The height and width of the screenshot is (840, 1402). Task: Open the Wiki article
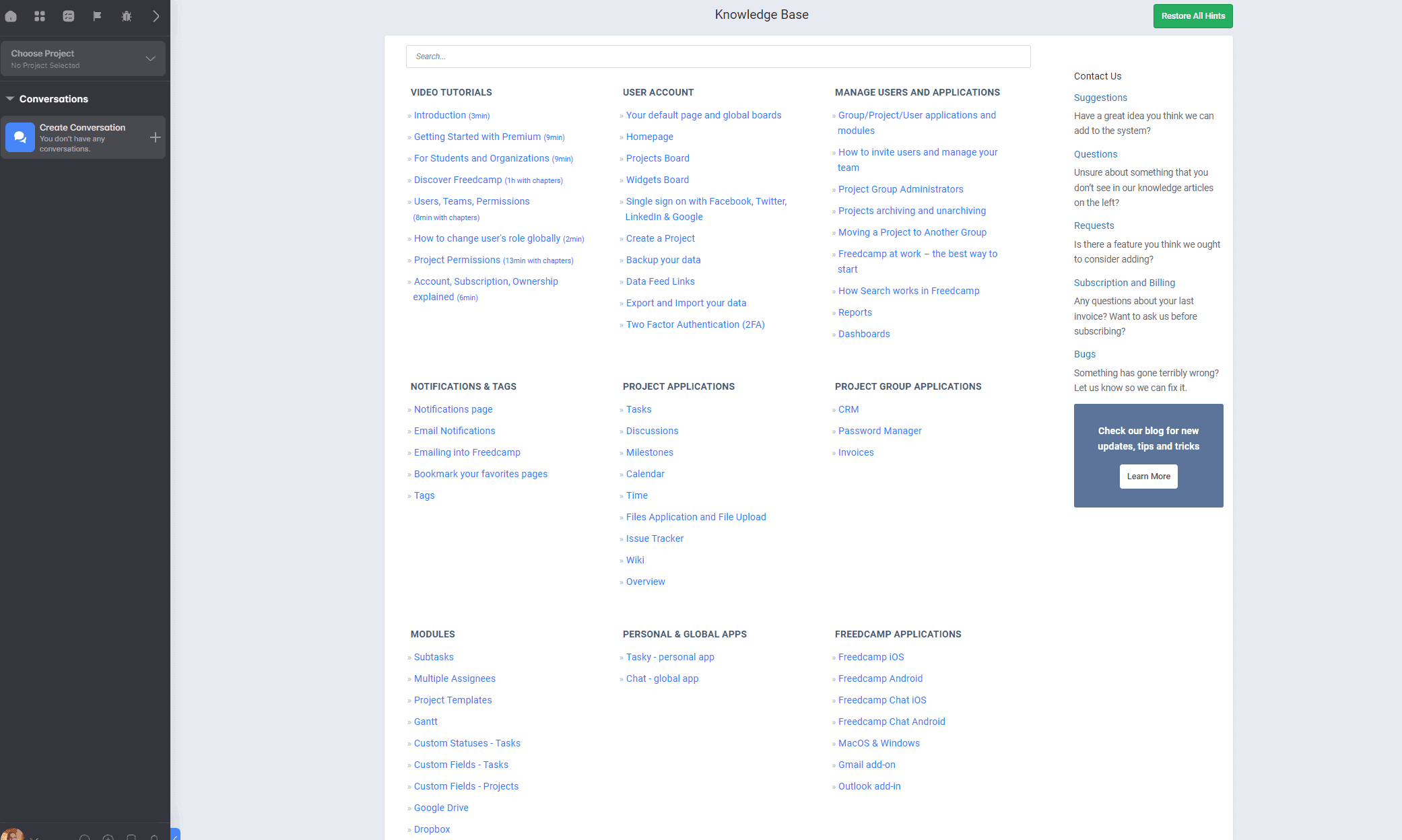(x=635, y=561)
